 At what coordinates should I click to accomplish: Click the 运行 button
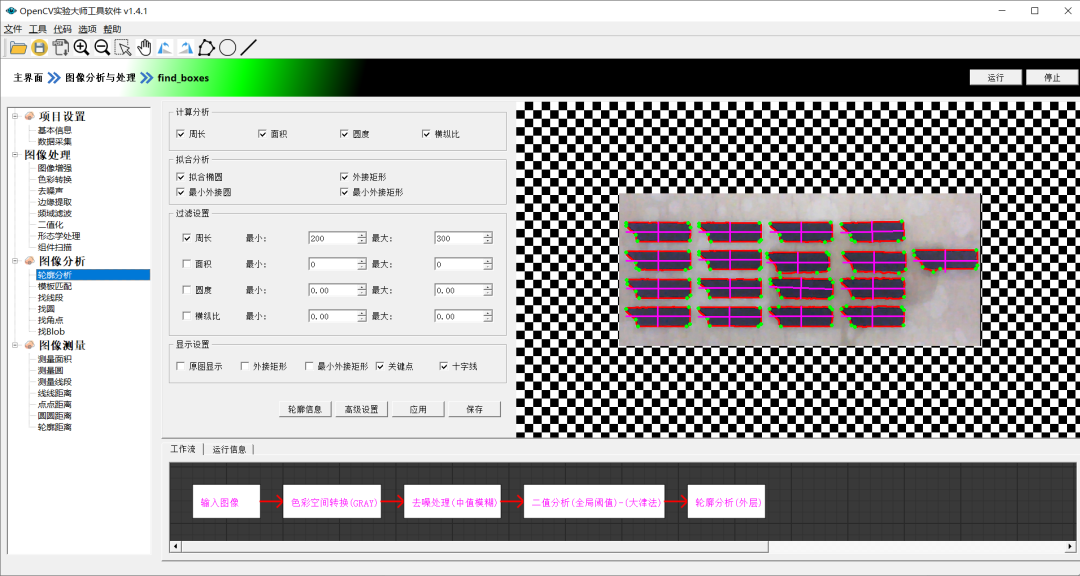click(995, 77)
